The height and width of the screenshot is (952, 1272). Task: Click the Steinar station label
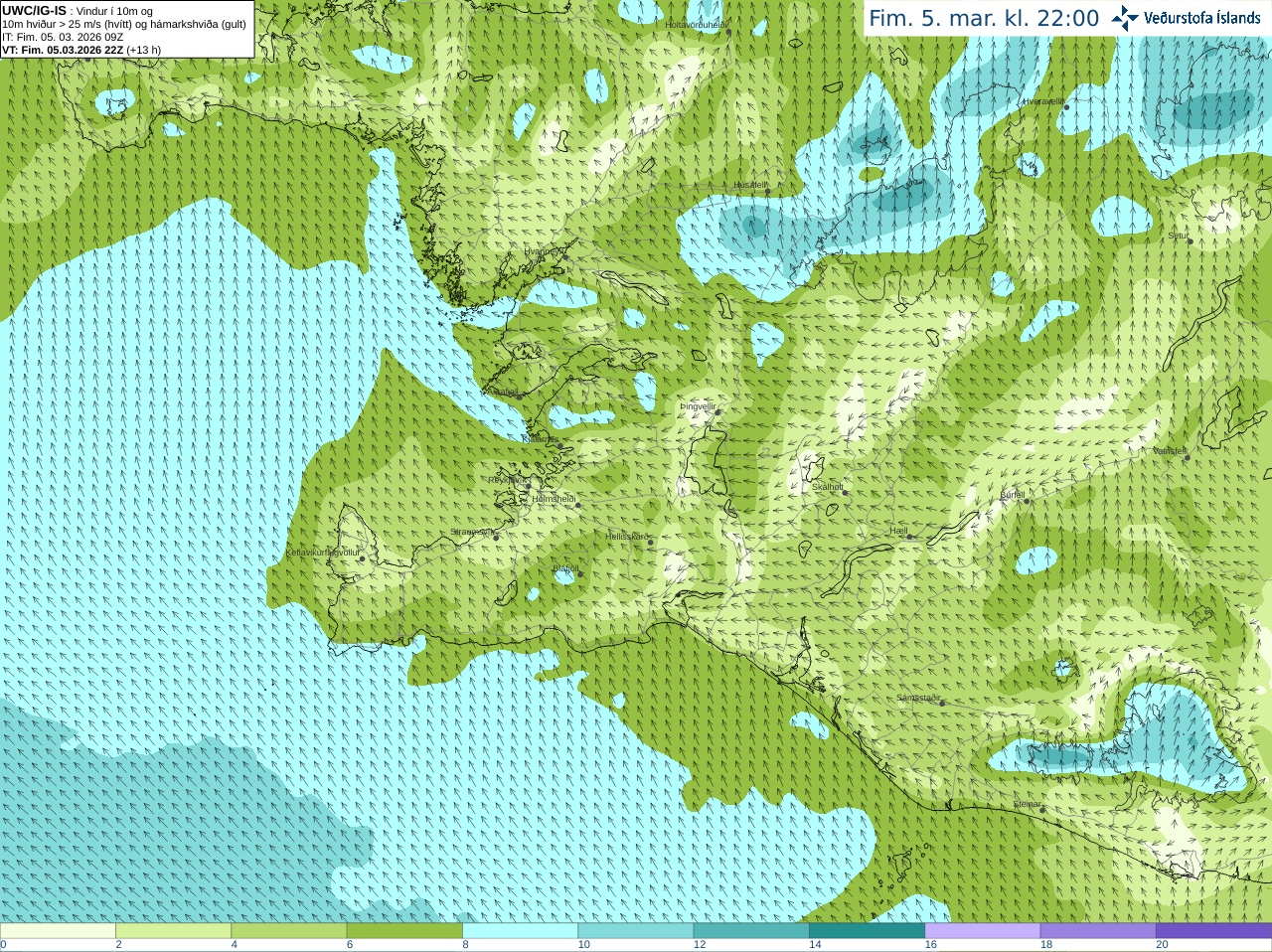point(1028,804)
